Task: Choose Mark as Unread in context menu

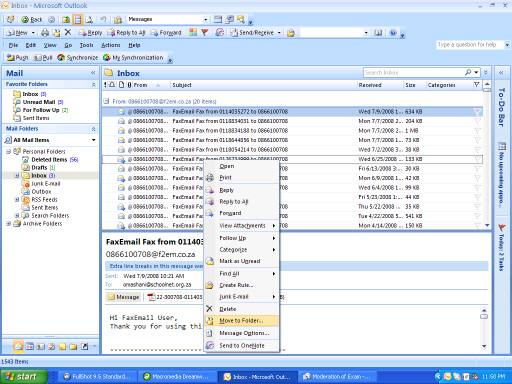Action: point(241,261)
